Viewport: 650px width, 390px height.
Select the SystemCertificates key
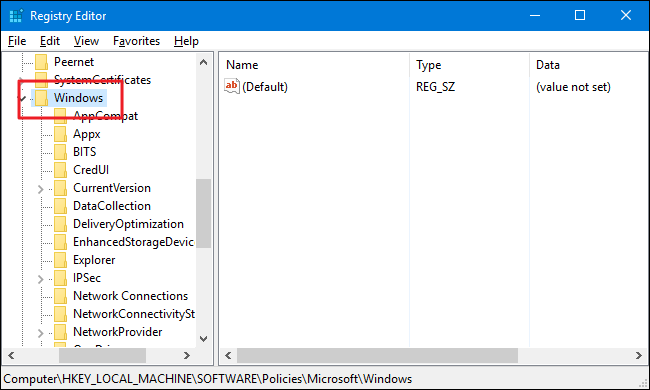(x=102, y=80)
